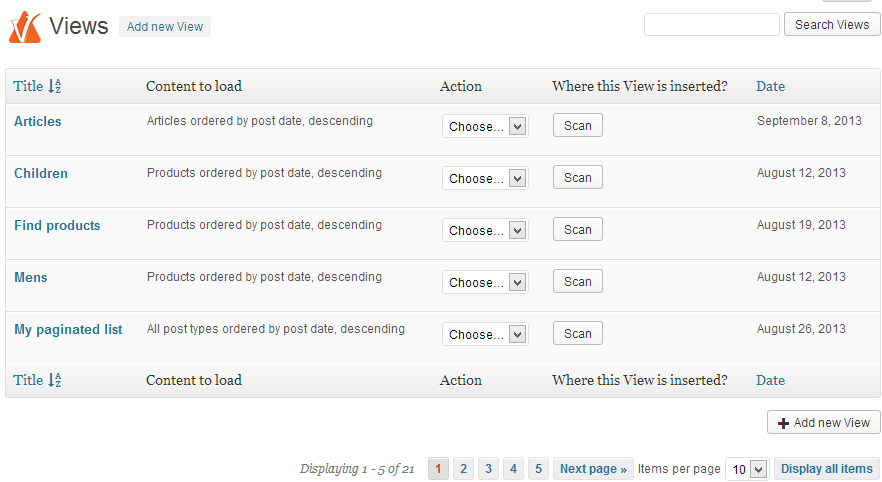The height and width of the screenshot is (482, 882).
Task: Click the A-Z sort icon in header
Action: (55, 86)
